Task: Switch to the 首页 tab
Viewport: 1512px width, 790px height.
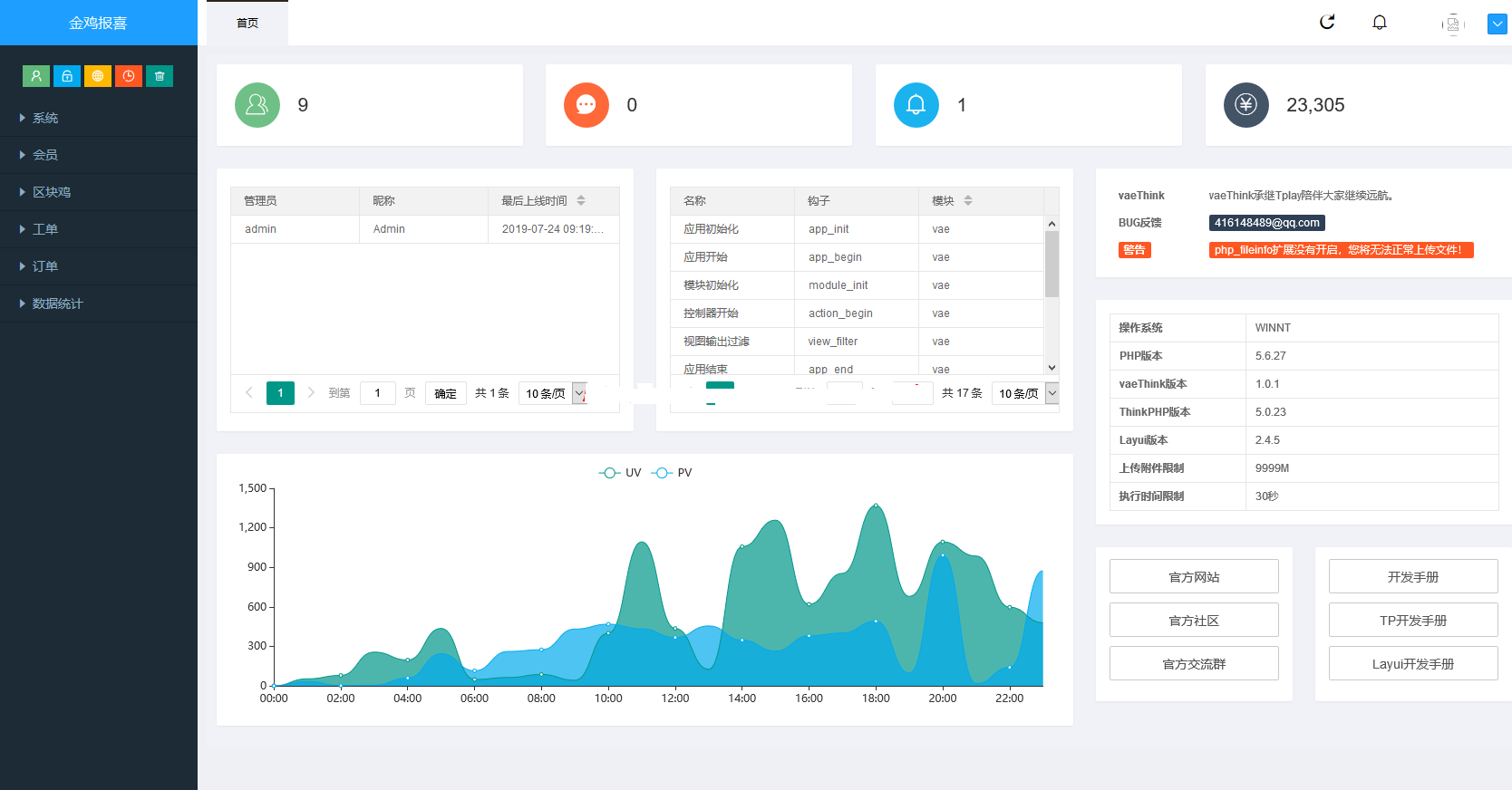Action: pos(247,24)
